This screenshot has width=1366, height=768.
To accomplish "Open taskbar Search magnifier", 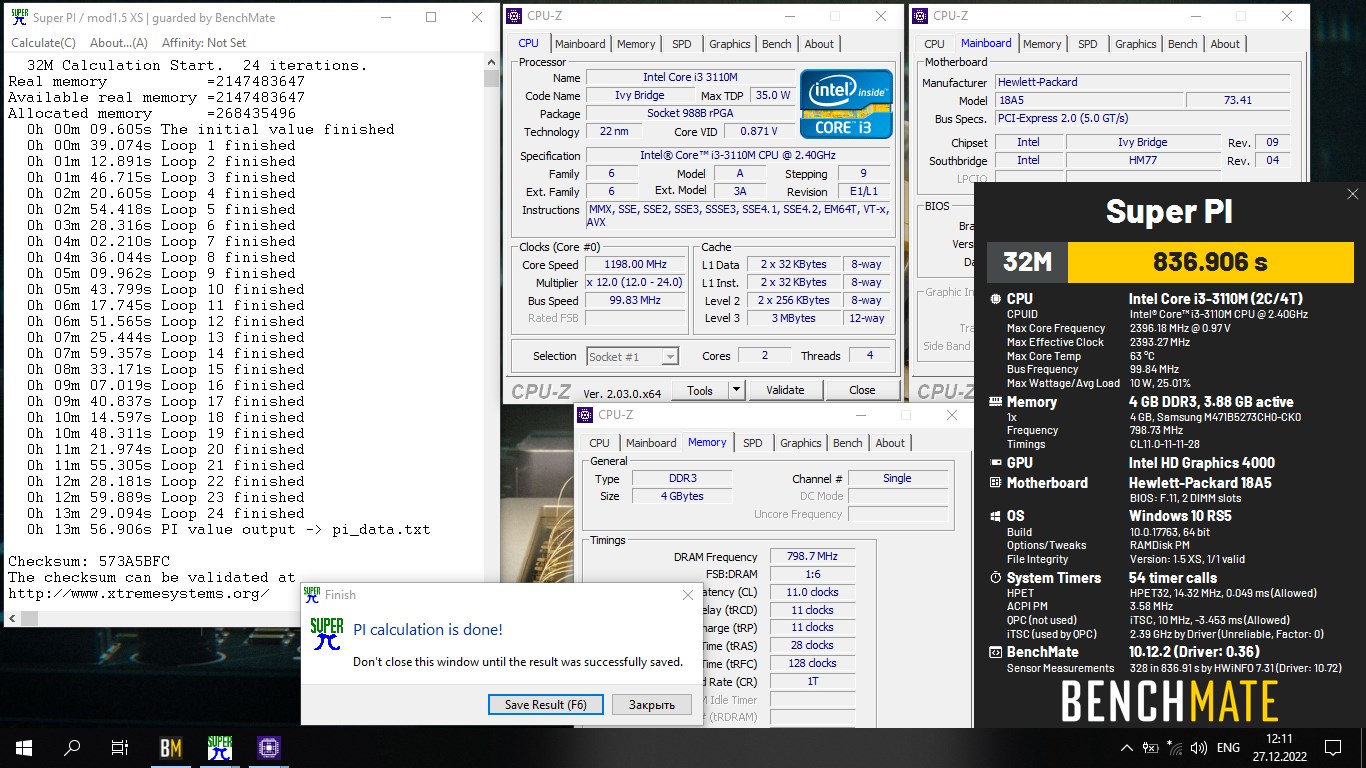I will click(72, 747).
